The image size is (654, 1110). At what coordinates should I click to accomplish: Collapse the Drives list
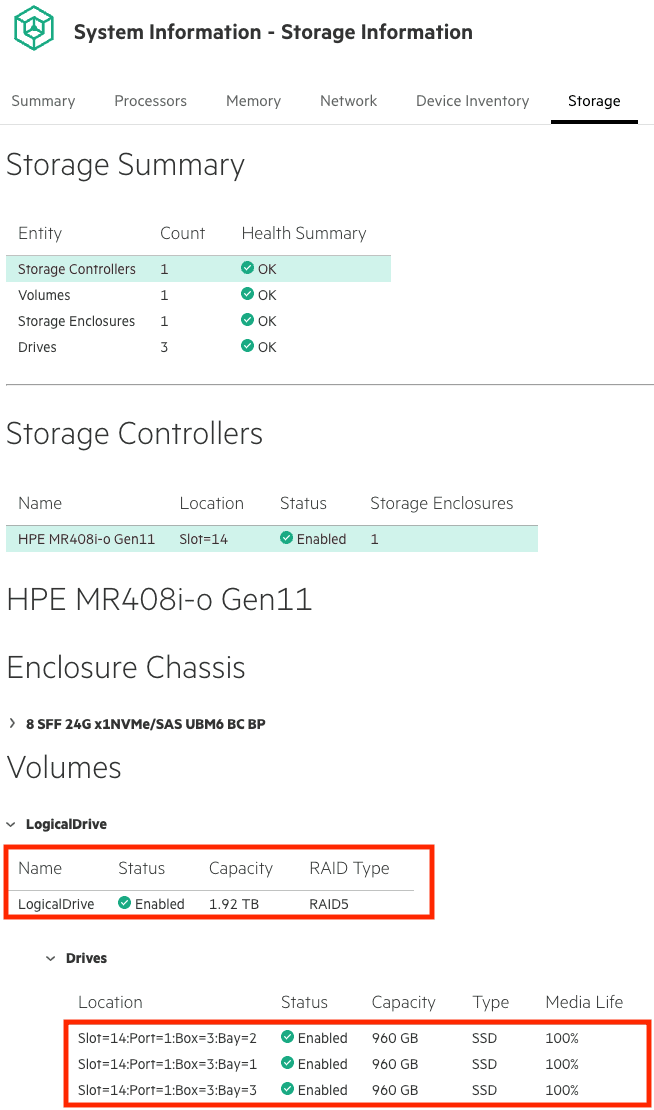[x=51, y=959]
